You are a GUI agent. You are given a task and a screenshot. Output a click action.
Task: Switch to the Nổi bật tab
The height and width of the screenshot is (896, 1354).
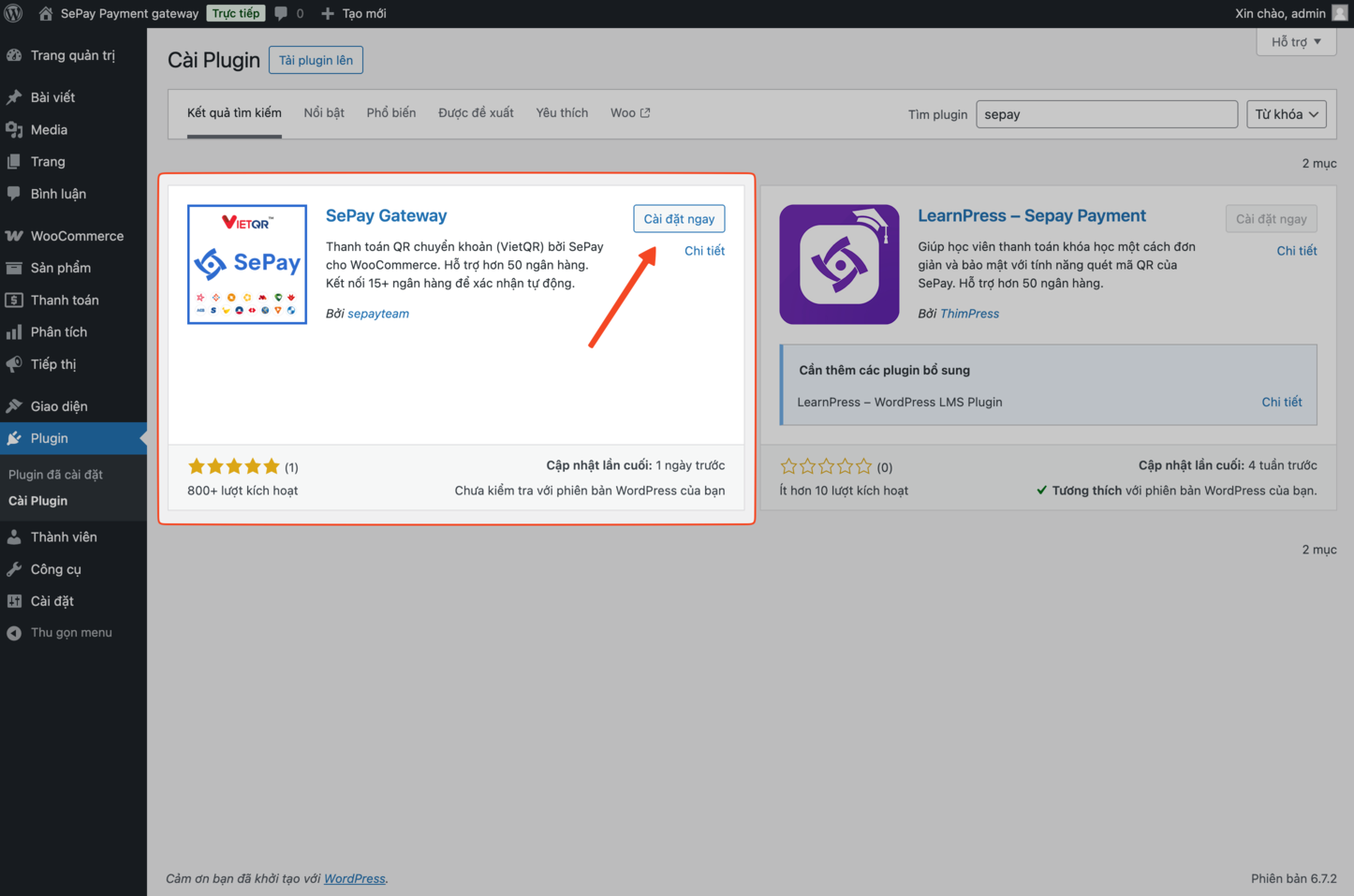(x=323, y=112)
